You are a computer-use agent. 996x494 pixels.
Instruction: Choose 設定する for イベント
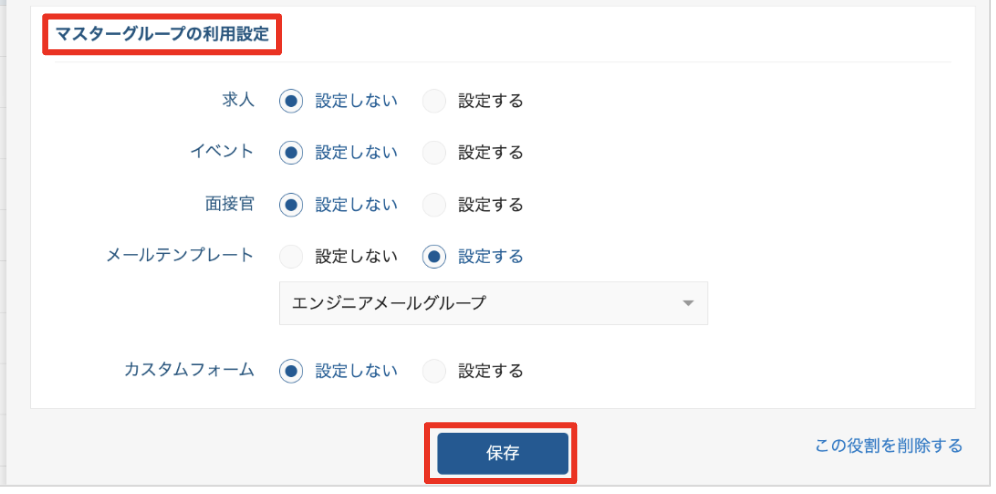pyautogui.click(x=435, y=152)
